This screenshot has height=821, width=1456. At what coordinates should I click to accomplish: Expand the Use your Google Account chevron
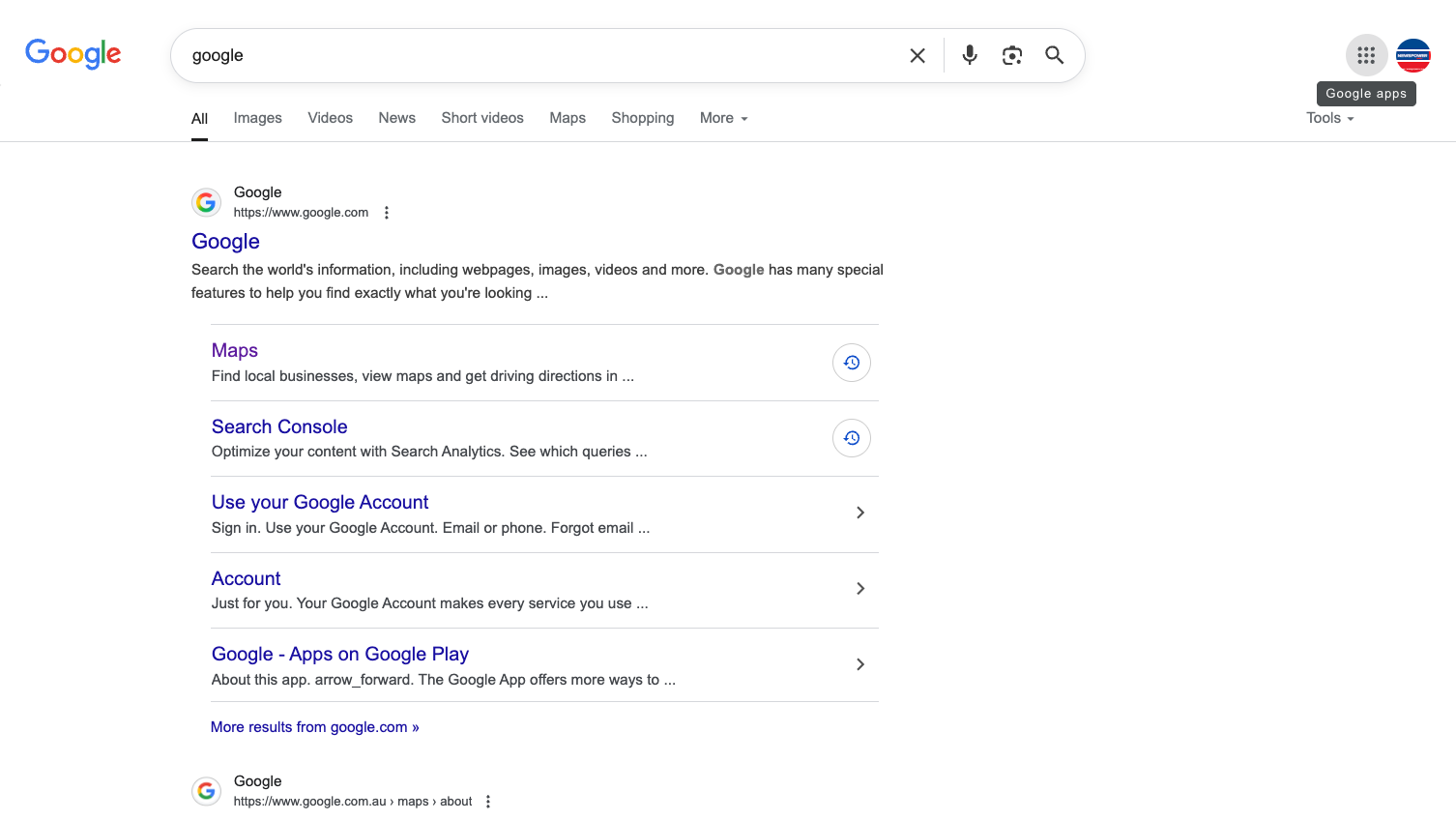point(860,513)
